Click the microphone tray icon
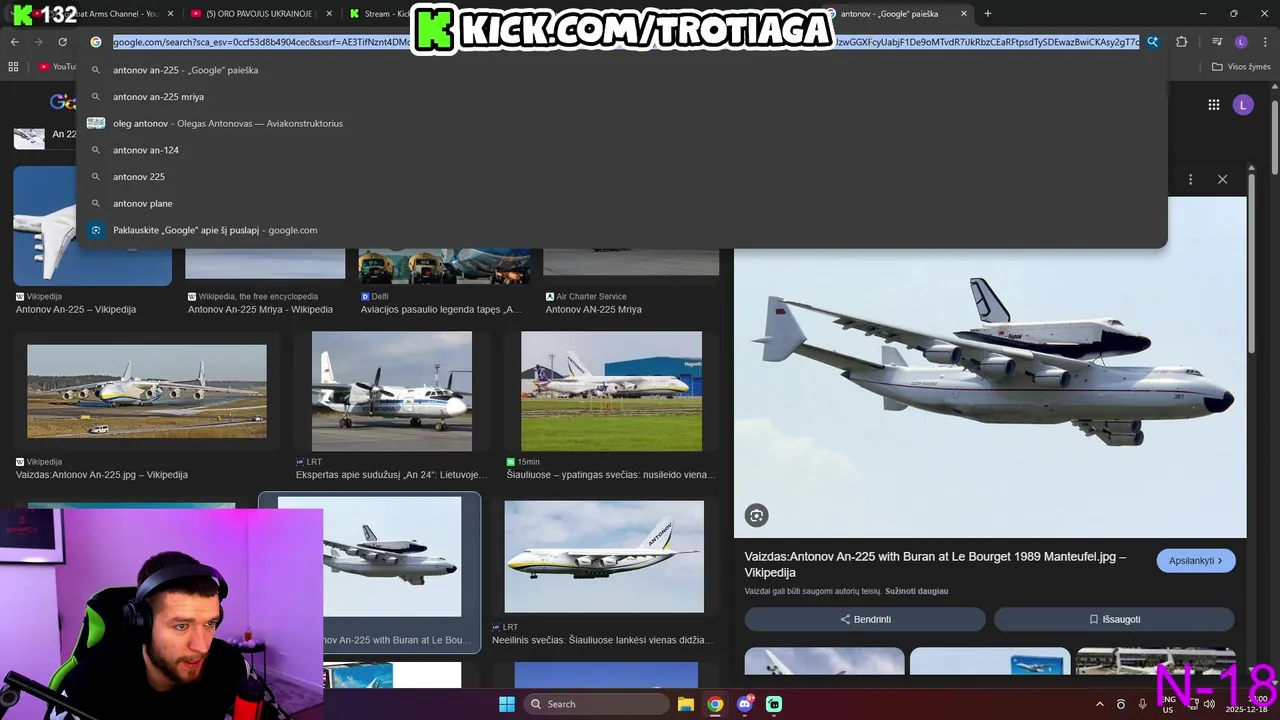This screenshot has height=720, width=1280. pos(1142,704)
